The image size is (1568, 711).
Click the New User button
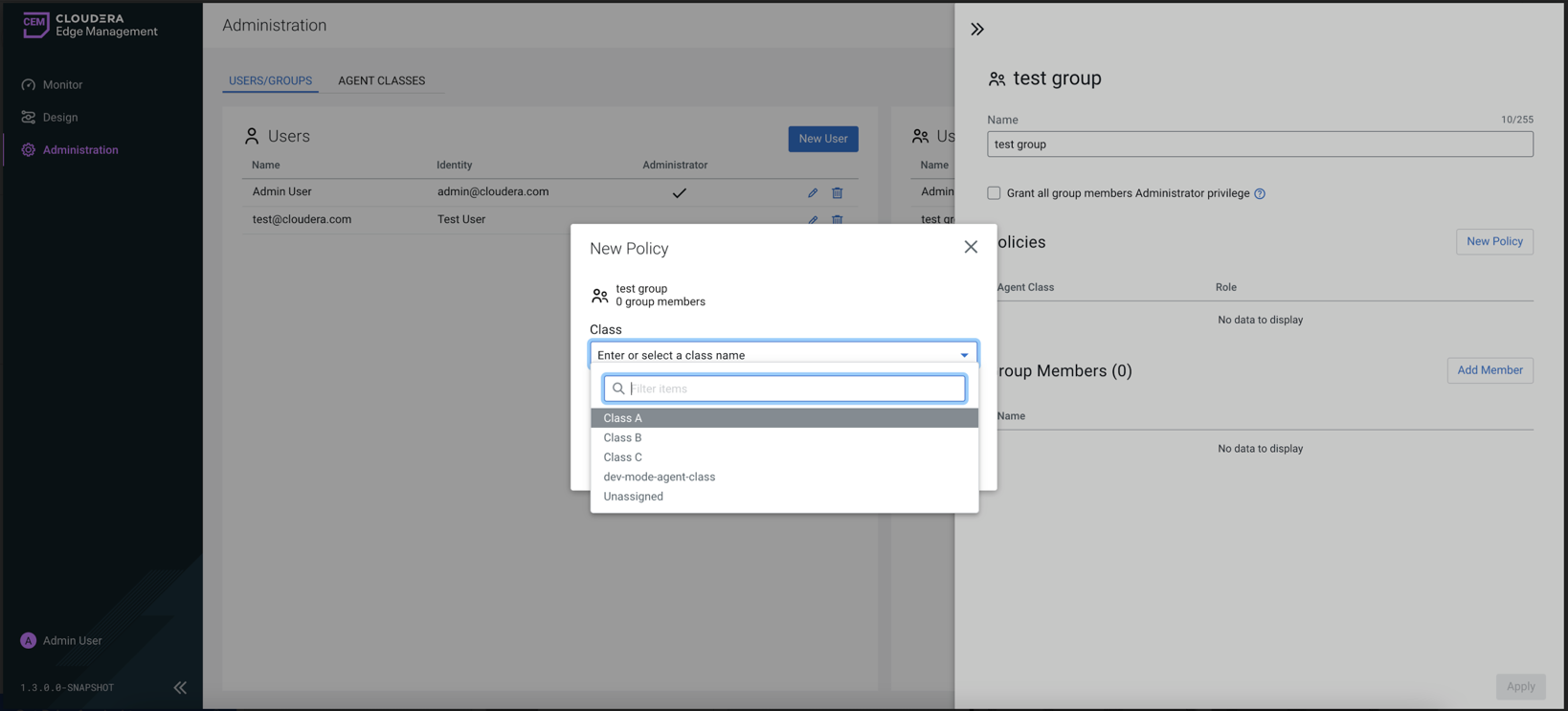click(822, 139)
